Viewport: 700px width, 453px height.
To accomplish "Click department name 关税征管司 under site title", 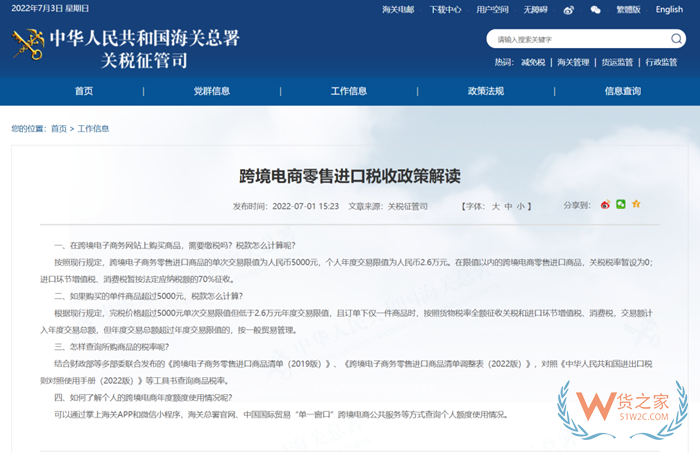I will (144, 61).
